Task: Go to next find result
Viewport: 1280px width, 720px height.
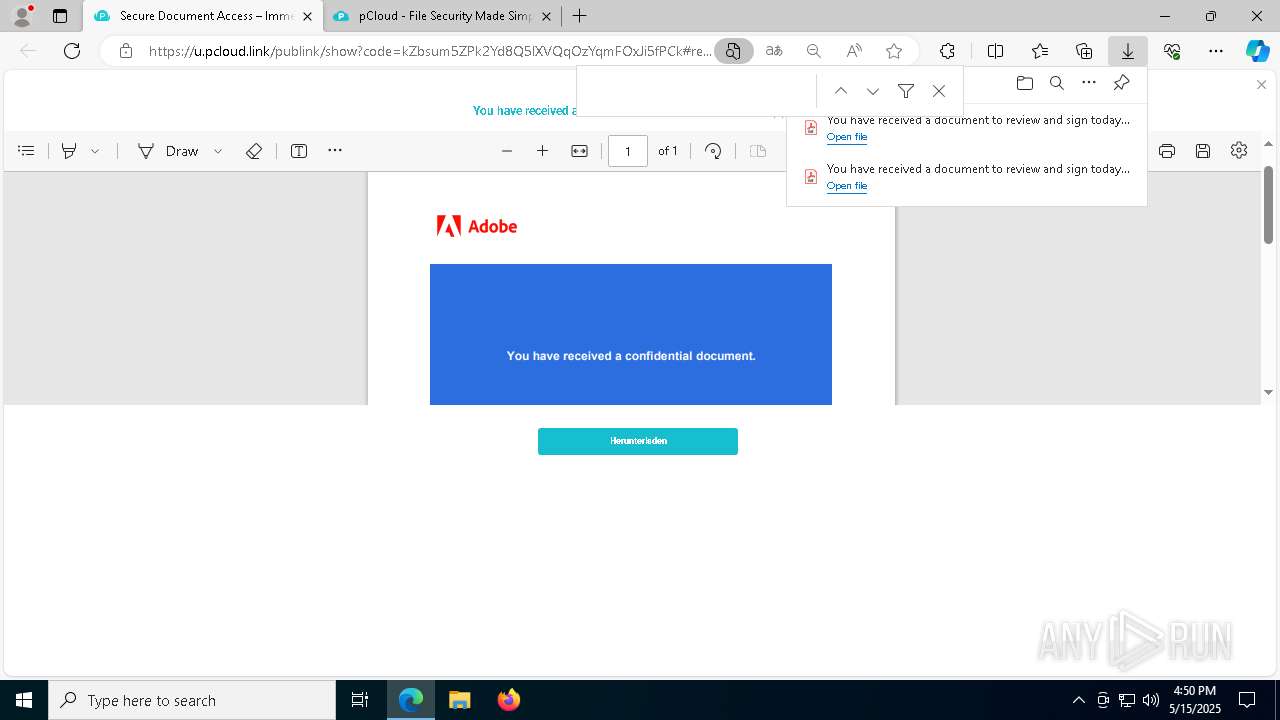Action: pyautogui.click(x=873, y=91)
